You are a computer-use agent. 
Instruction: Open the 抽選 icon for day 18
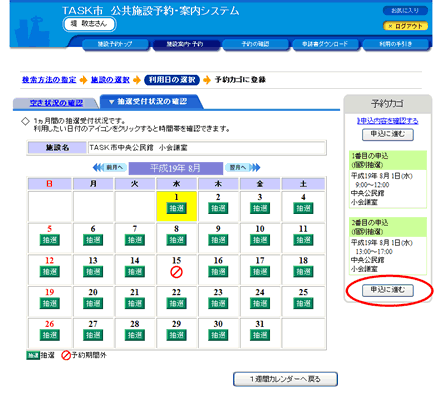click(303, 272)
